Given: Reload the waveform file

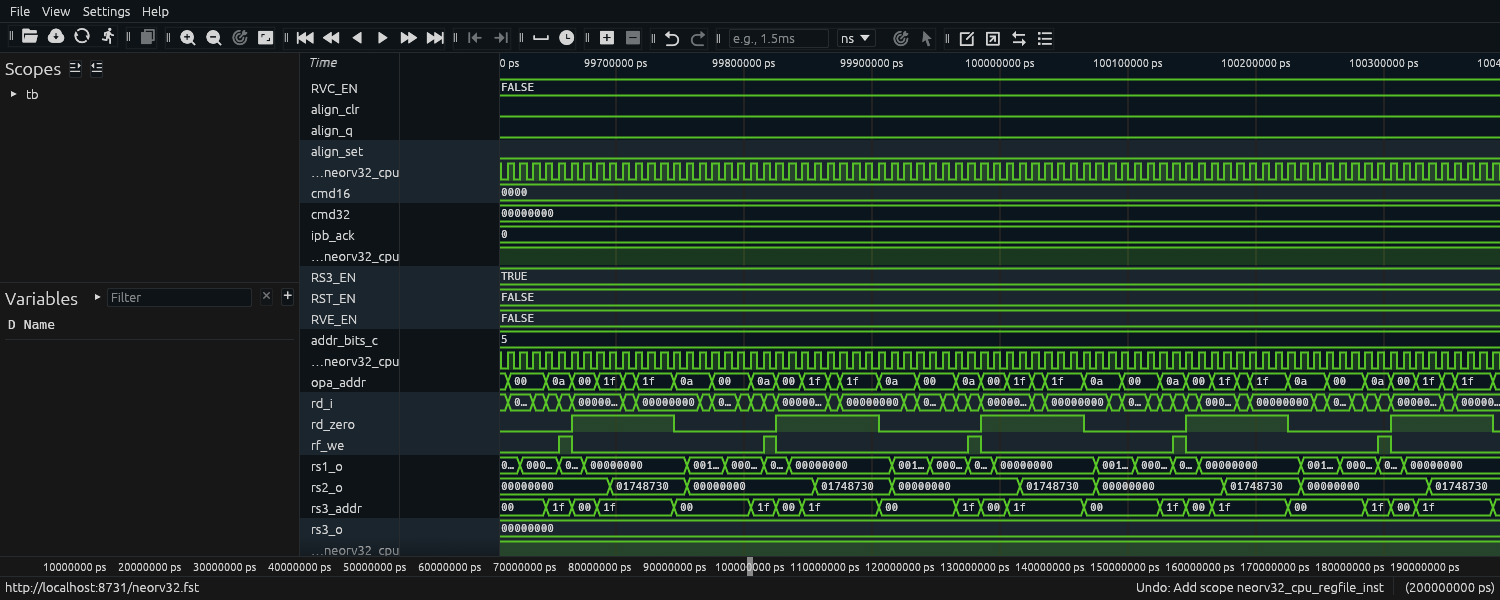Looking at the screenshot, I should pos(82,37).
